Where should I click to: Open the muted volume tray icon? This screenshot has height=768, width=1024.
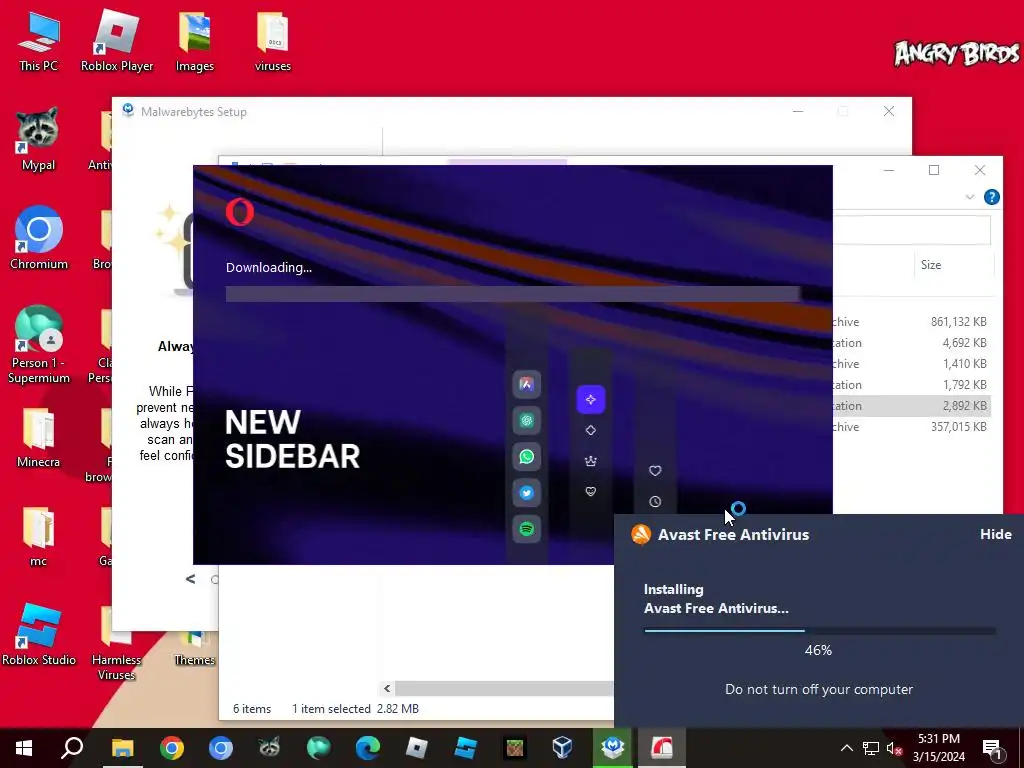(894, 748)
